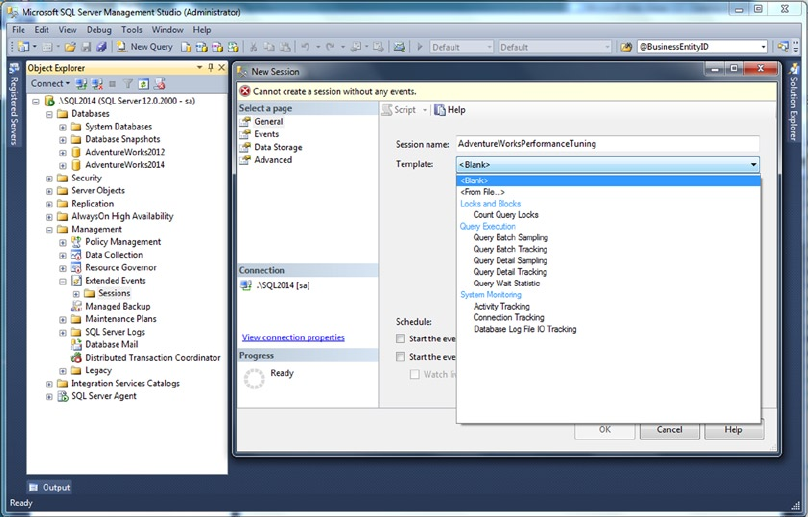Viewport: 808px width, 517px height.
Task: Open the Connect dropdown in Object Explorer
Action: [50, 84]
